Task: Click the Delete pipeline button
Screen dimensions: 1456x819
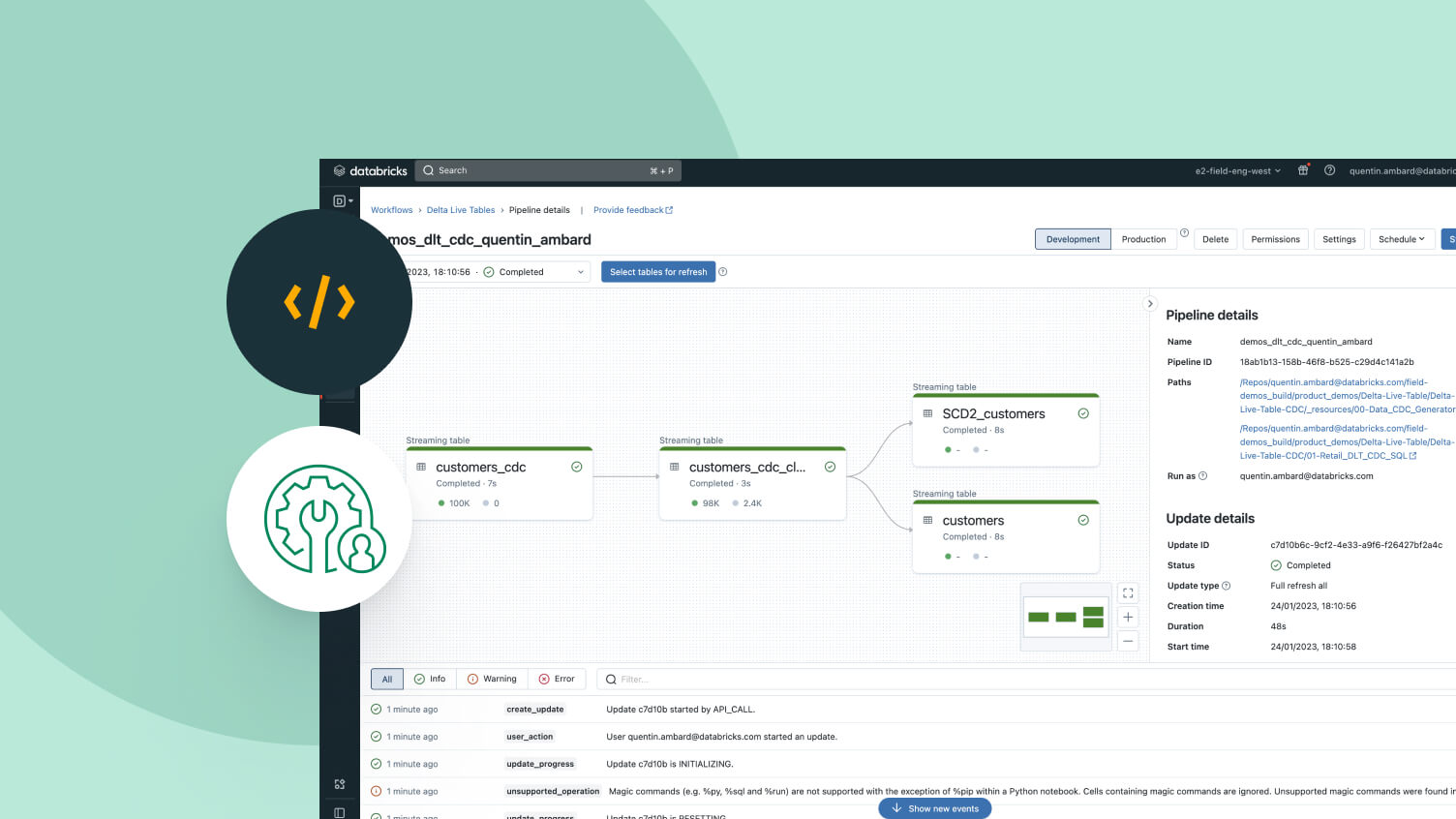Action: (1215, 239)
